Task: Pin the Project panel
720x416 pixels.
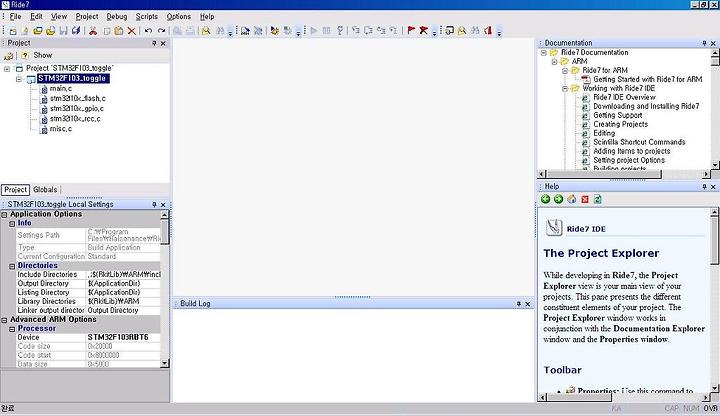Action: pyautogui.click(x=154, y=43)
